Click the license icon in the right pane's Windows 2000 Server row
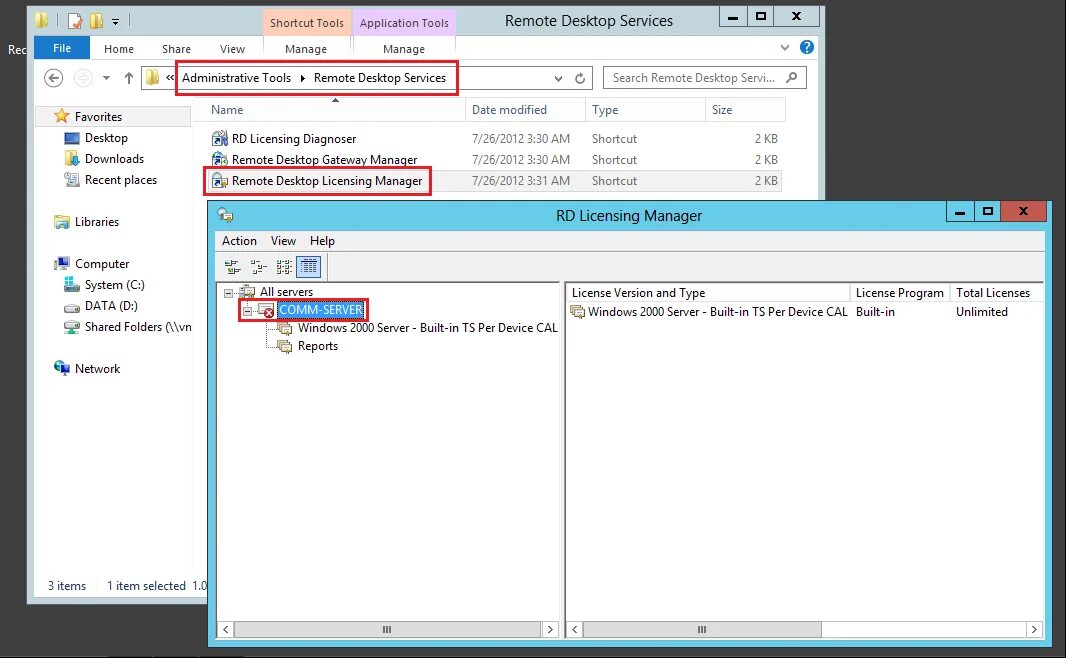The width and height of the screenshot is (1066, 658). 577,312
